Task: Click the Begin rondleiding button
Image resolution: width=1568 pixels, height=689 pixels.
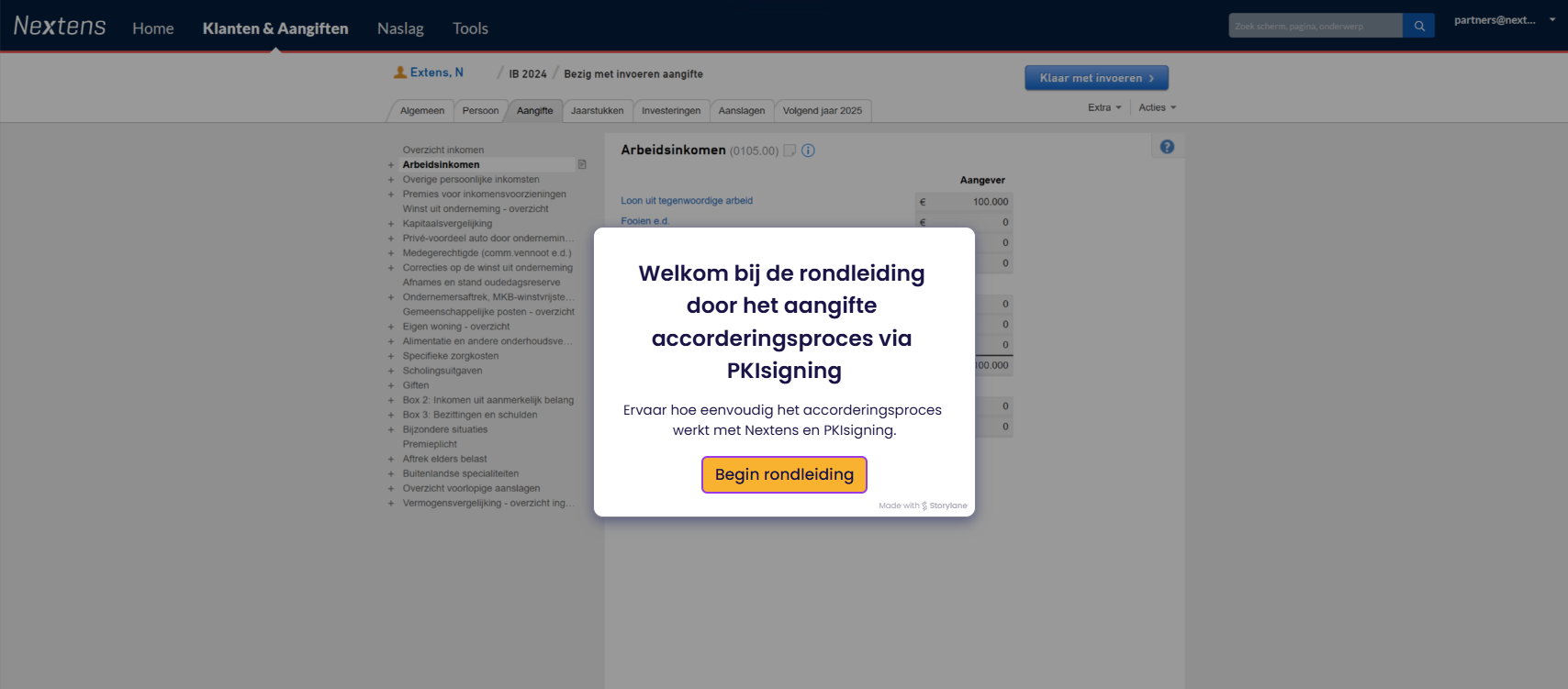Action: pyautogui.click(x=784, y=474)
